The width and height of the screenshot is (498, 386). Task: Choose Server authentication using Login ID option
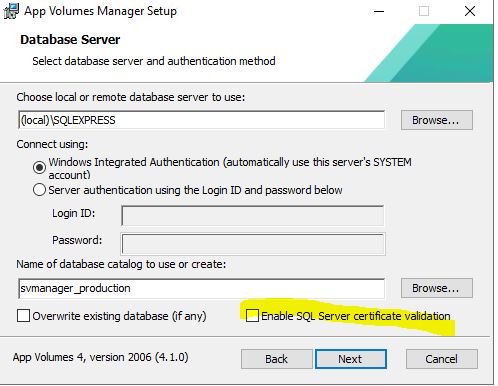pyautogui.click(x=39, y=190)
